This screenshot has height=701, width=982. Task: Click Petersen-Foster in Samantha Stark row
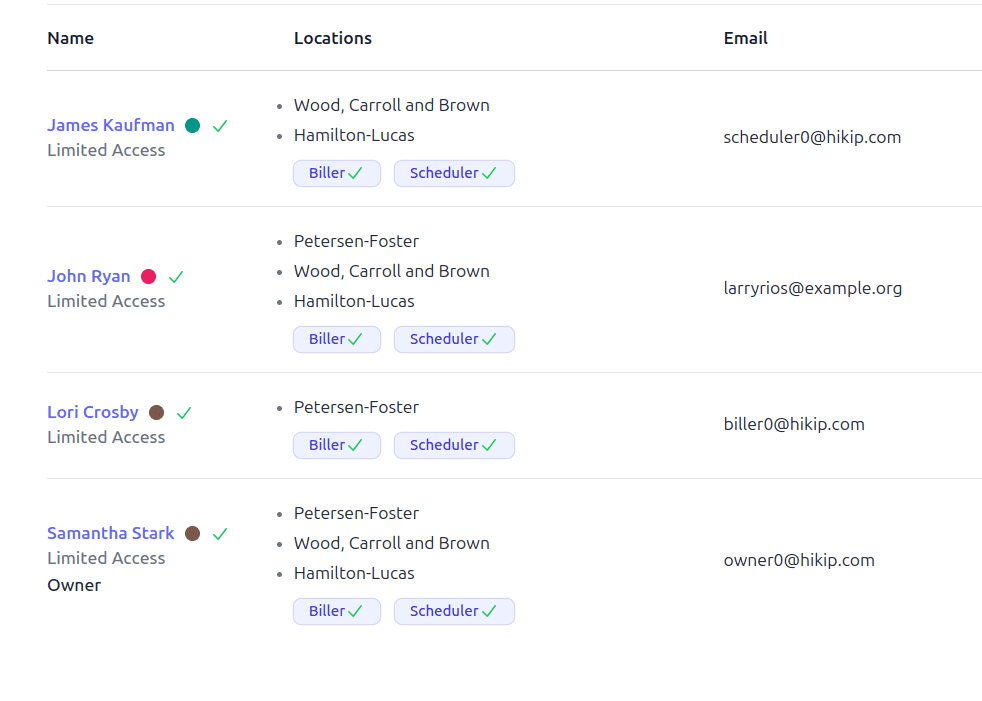point(356,513)
